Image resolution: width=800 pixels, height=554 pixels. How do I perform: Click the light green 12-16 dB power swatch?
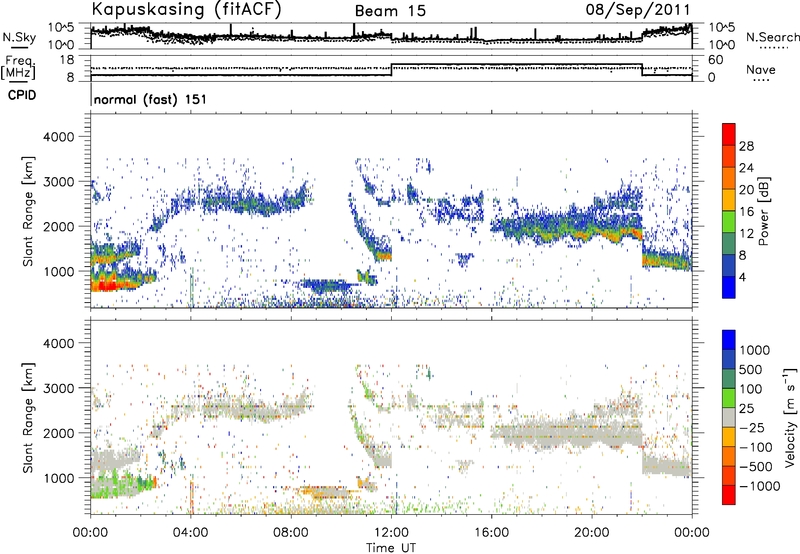coord(729,222)
